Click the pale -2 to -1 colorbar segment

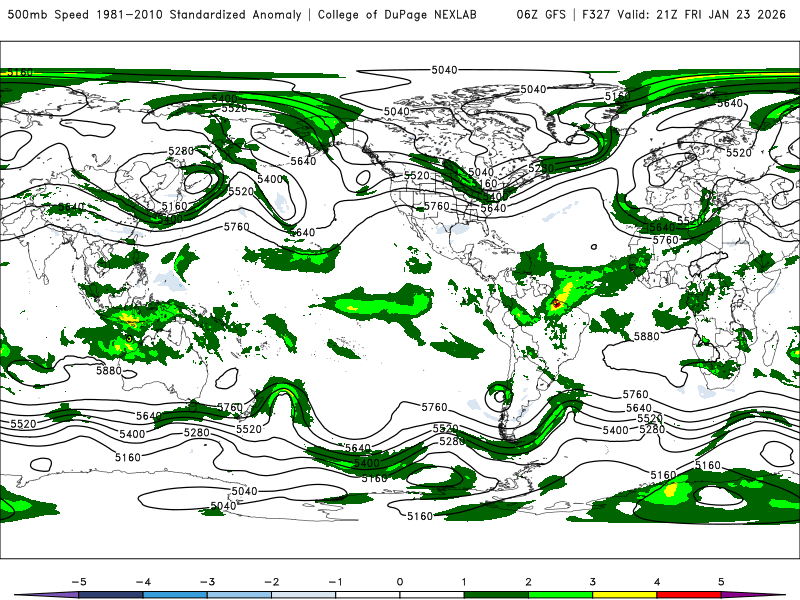[304, 595]
